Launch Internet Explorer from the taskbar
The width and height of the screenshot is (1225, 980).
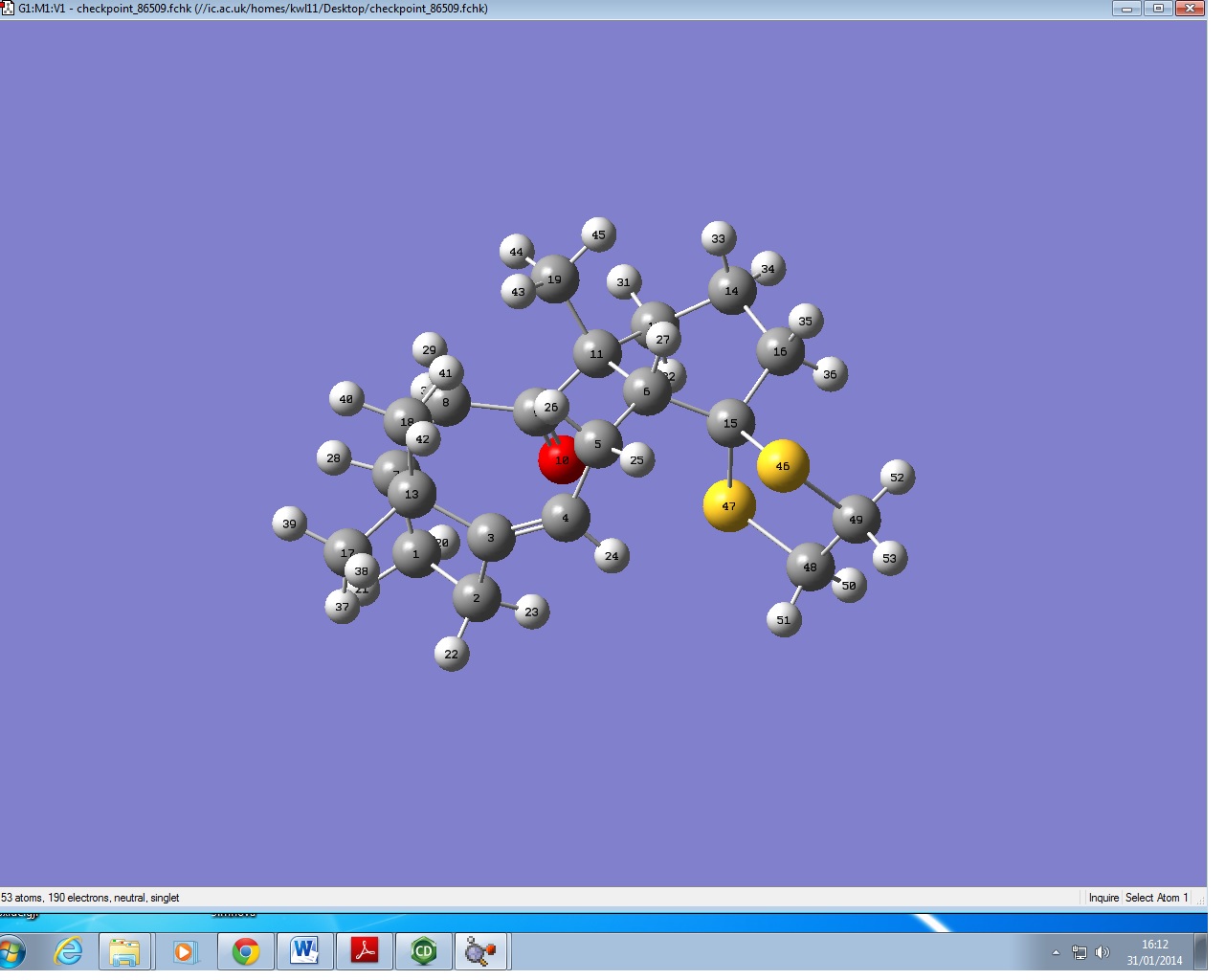click(x=69, y=951)
